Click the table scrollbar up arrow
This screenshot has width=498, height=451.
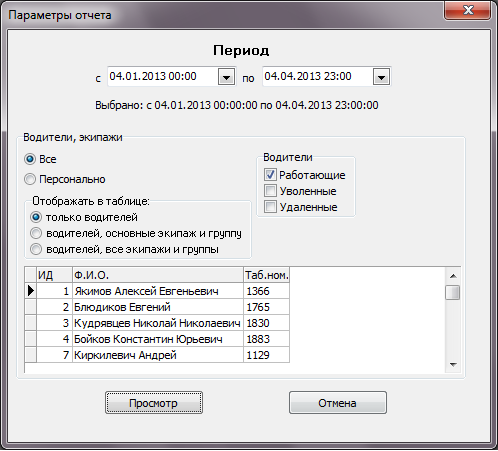[x=453, y=276]
